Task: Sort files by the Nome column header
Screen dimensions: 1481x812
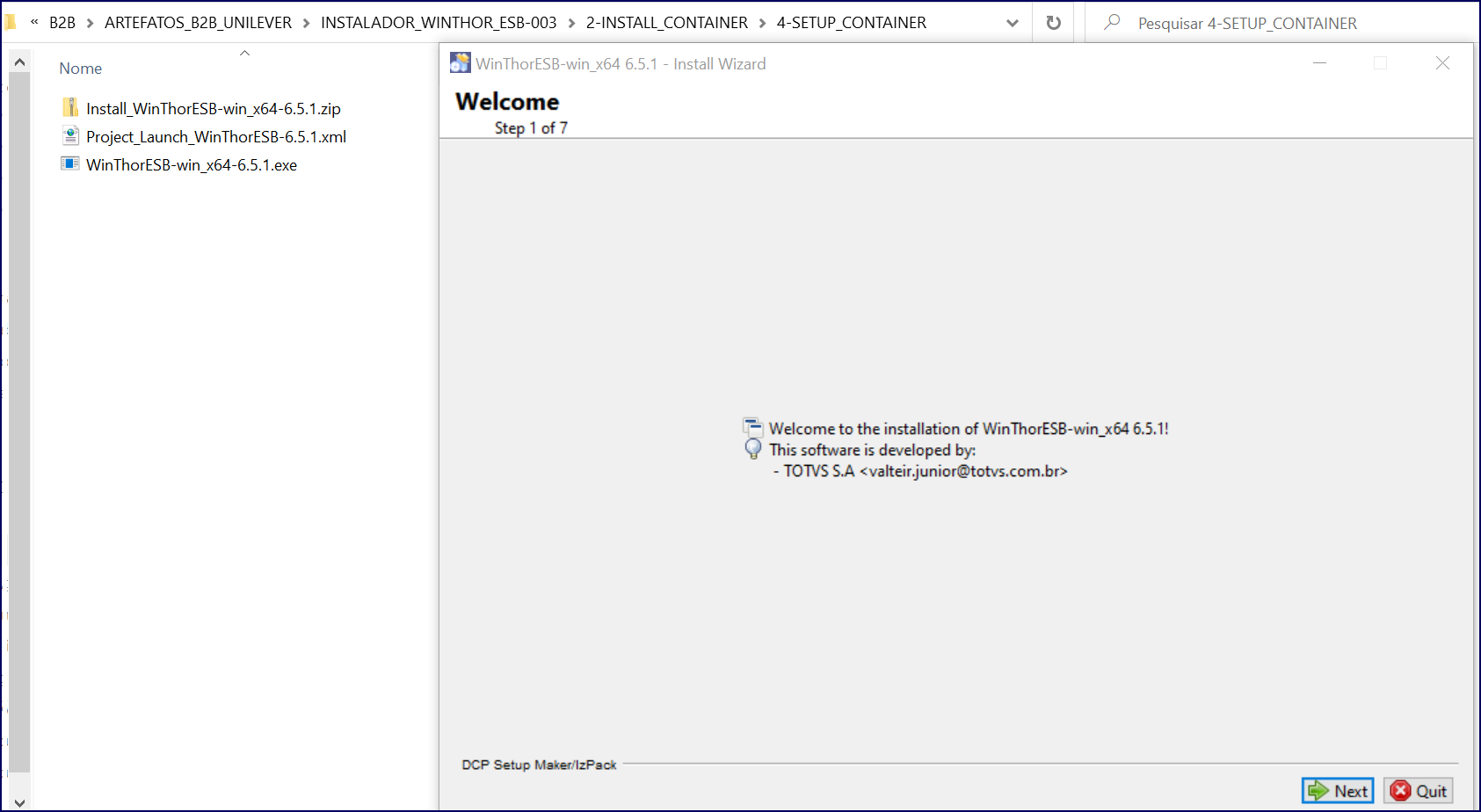Action: [x=81, y=69]
